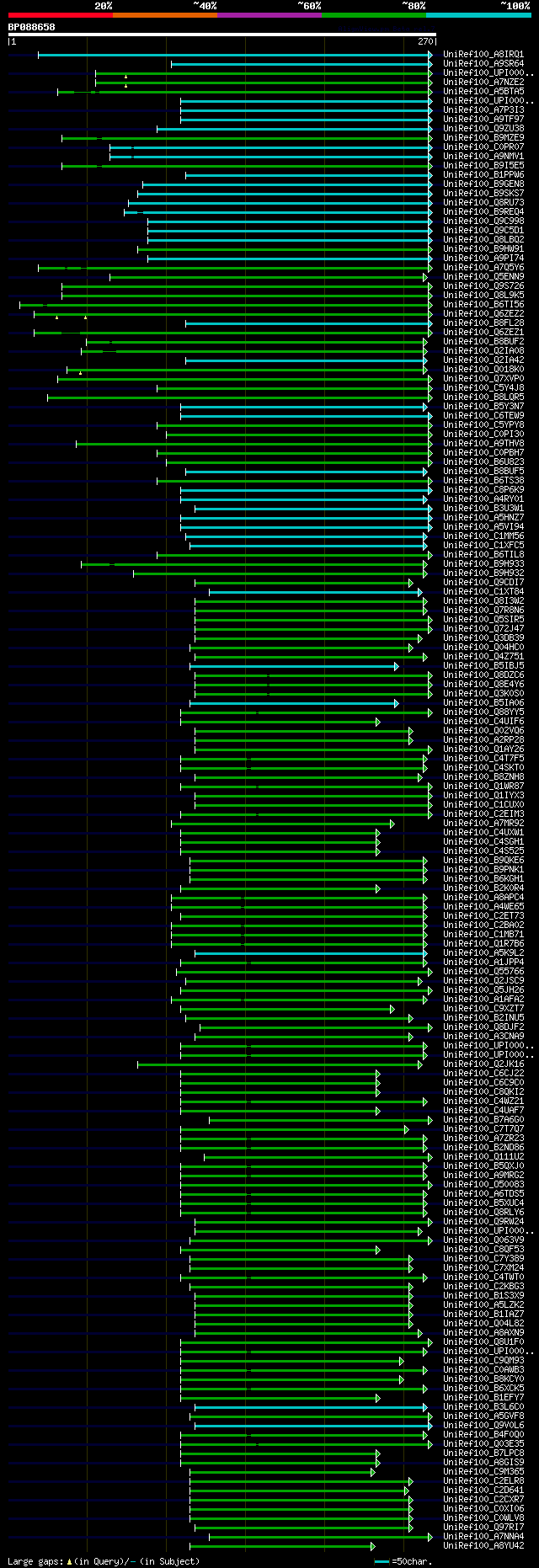Select the UniRef100_B8FL28 label

(483, 323)
